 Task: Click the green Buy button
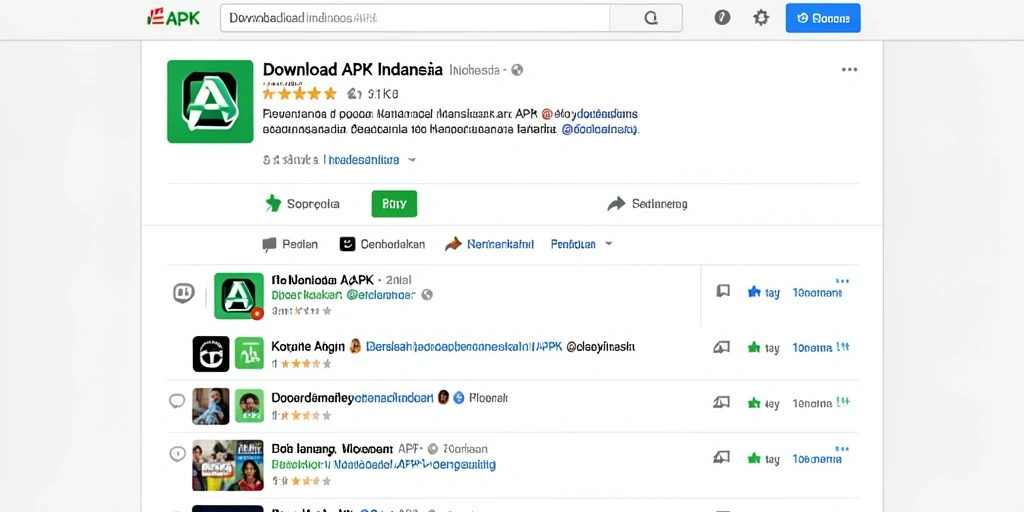pos(394,204)
